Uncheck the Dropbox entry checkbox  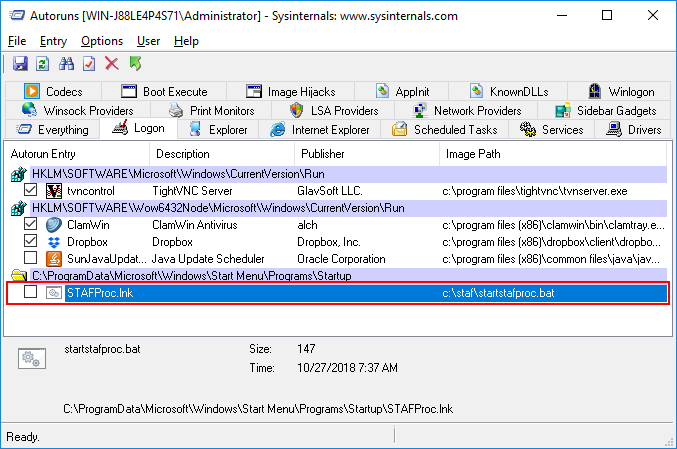[x=31, y=240]
